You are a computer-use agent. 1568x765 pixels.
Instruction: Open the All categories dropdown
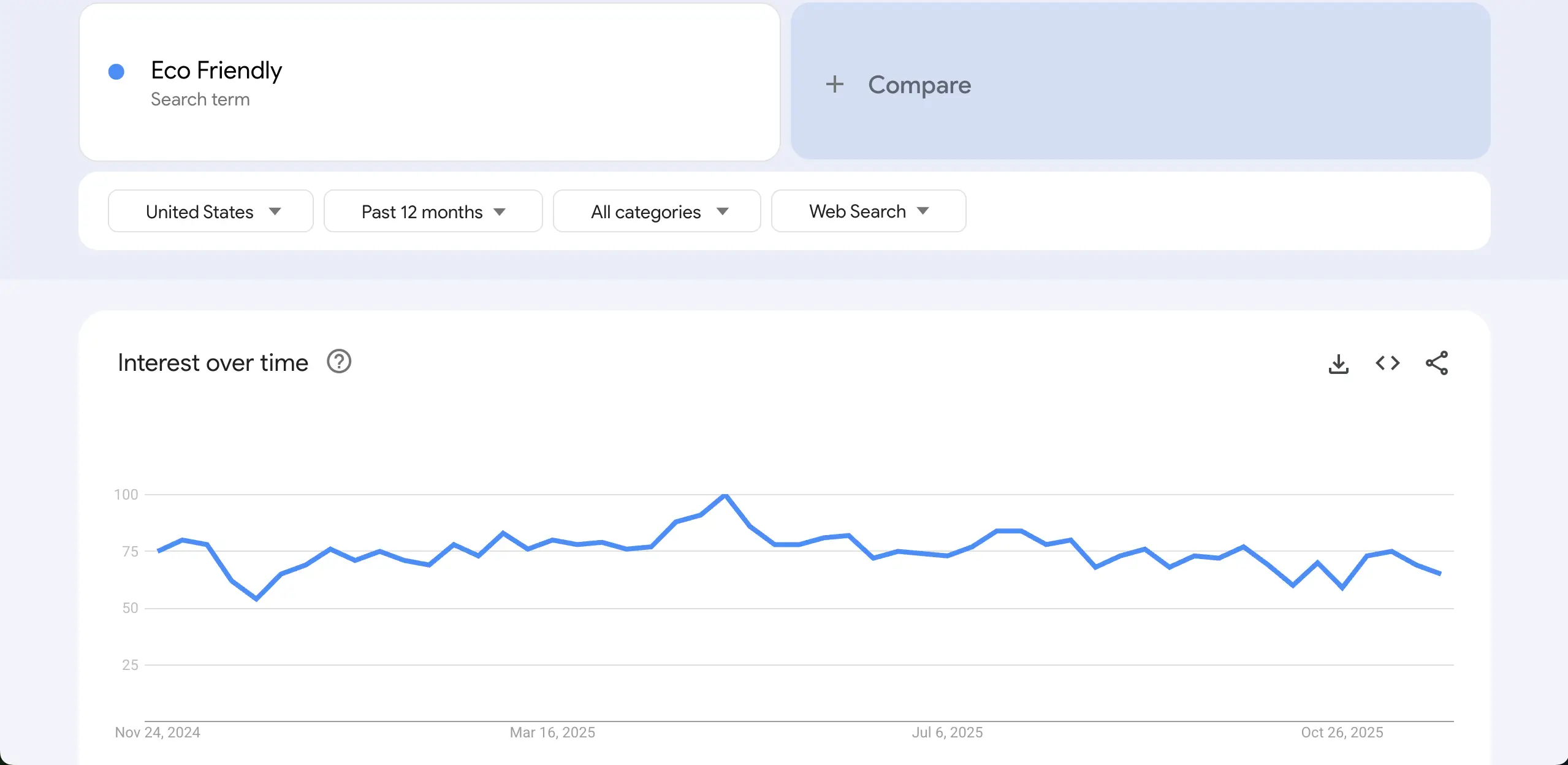point(657,211)
